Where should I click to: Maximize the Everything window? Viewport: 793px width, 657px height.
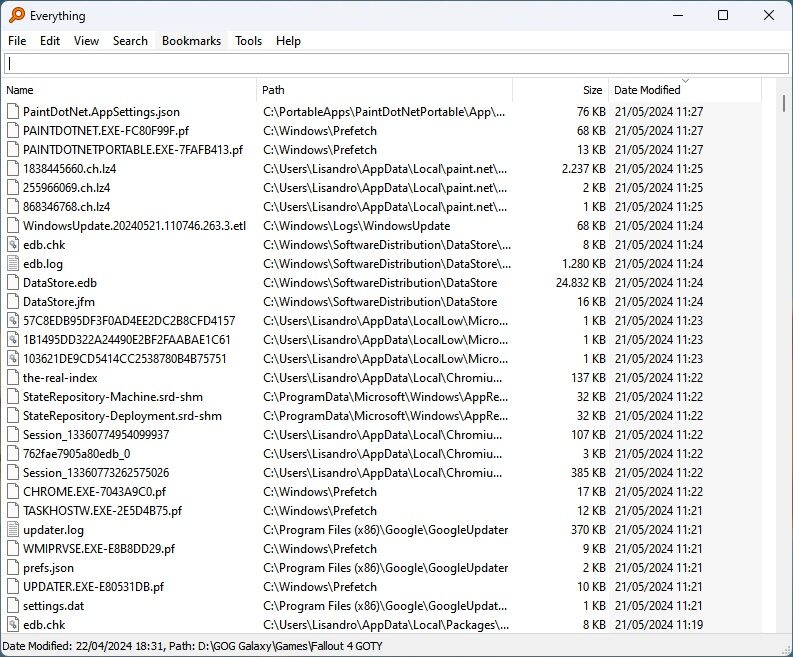pyautogui.click(x=723, y=15)
